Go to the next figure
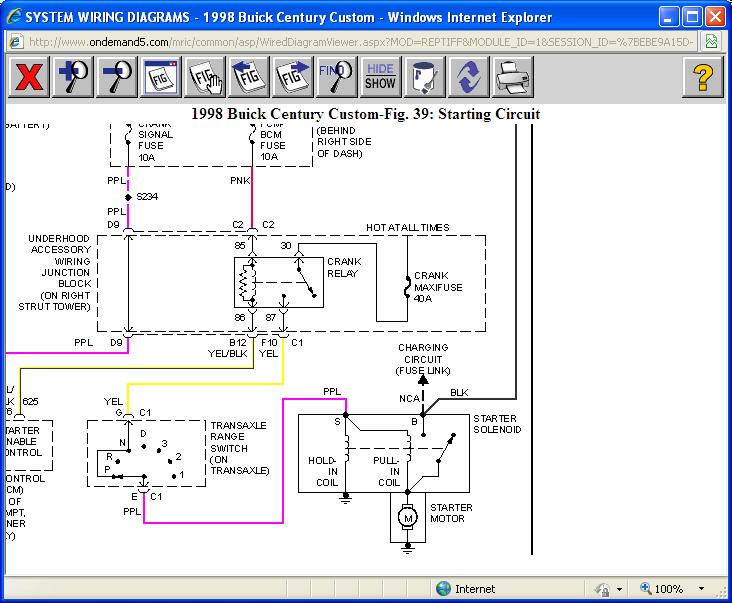Screen dimensions: 732x603 click(292, 77)
